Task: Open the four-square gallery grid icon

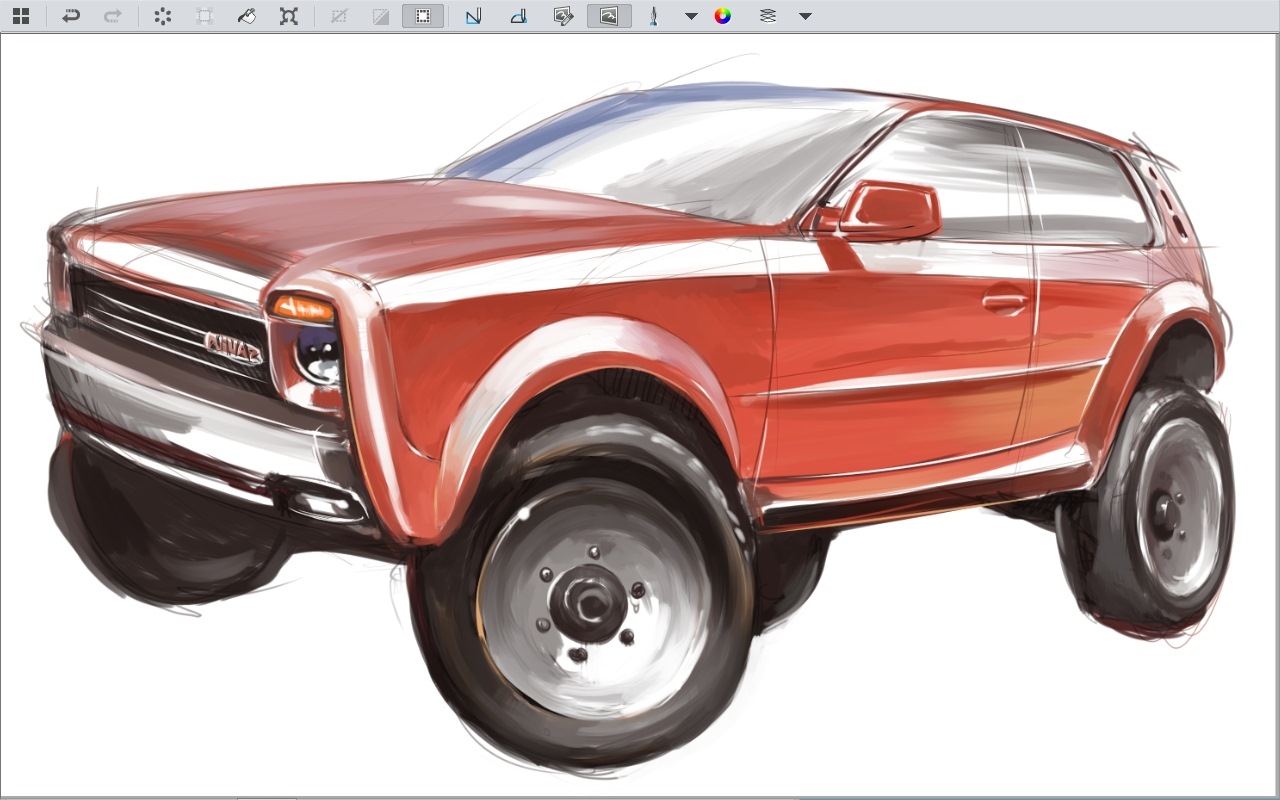Action: 21,16
